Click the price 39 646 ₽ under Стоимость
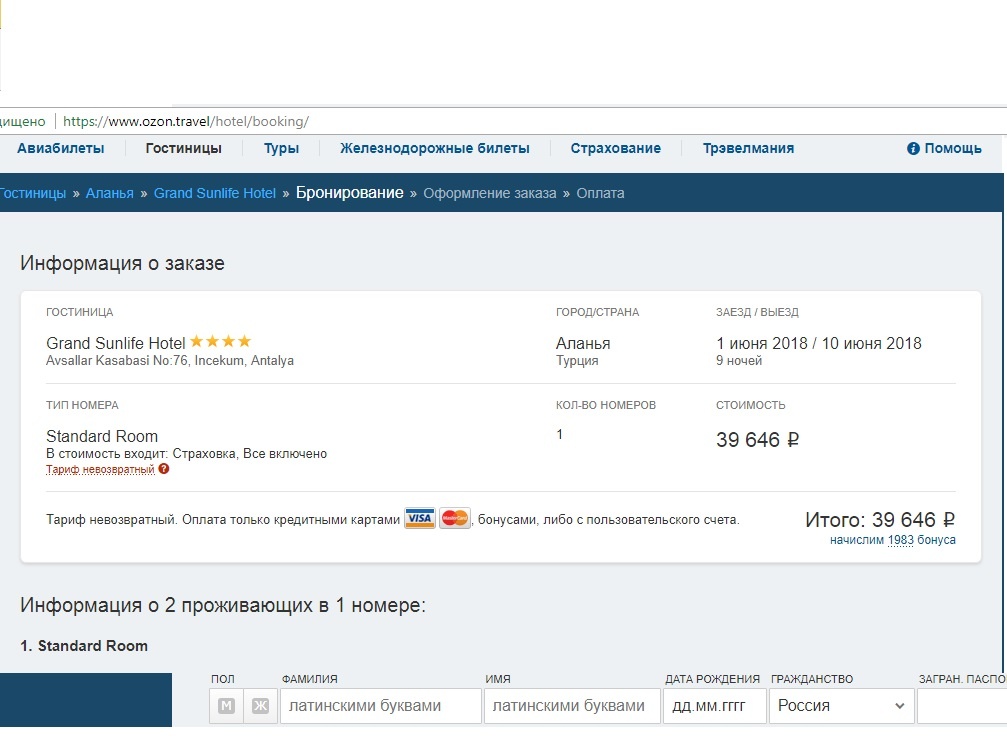 point(758,440)
